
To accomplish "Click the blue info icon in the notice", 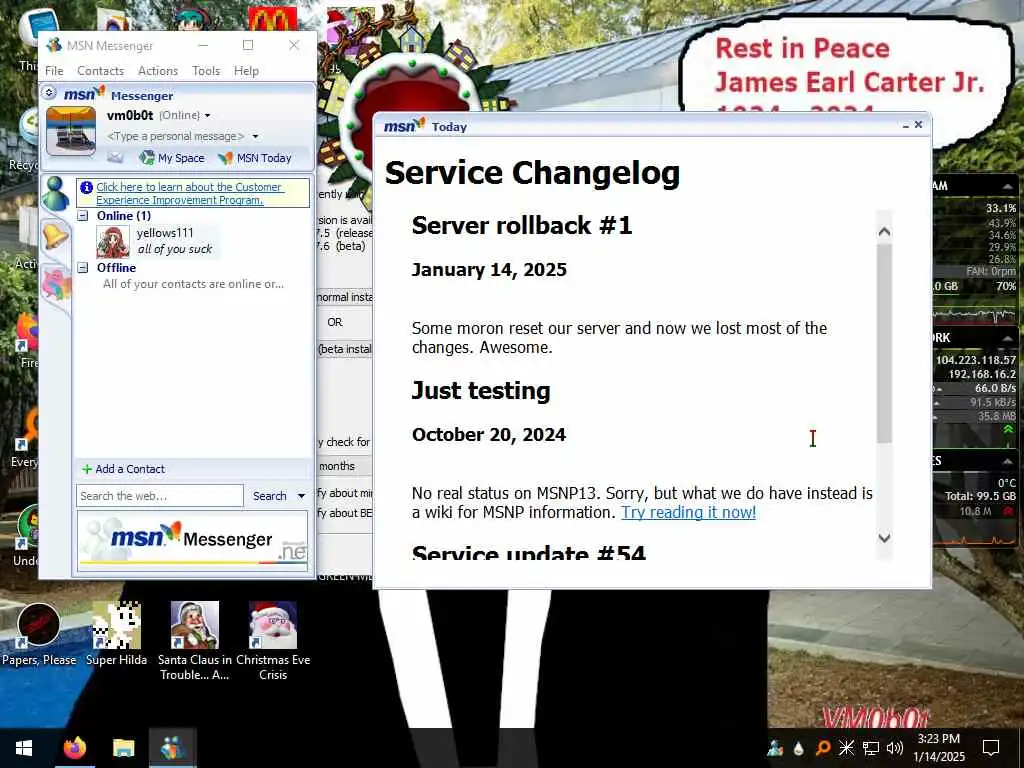I will pos(86,187).
